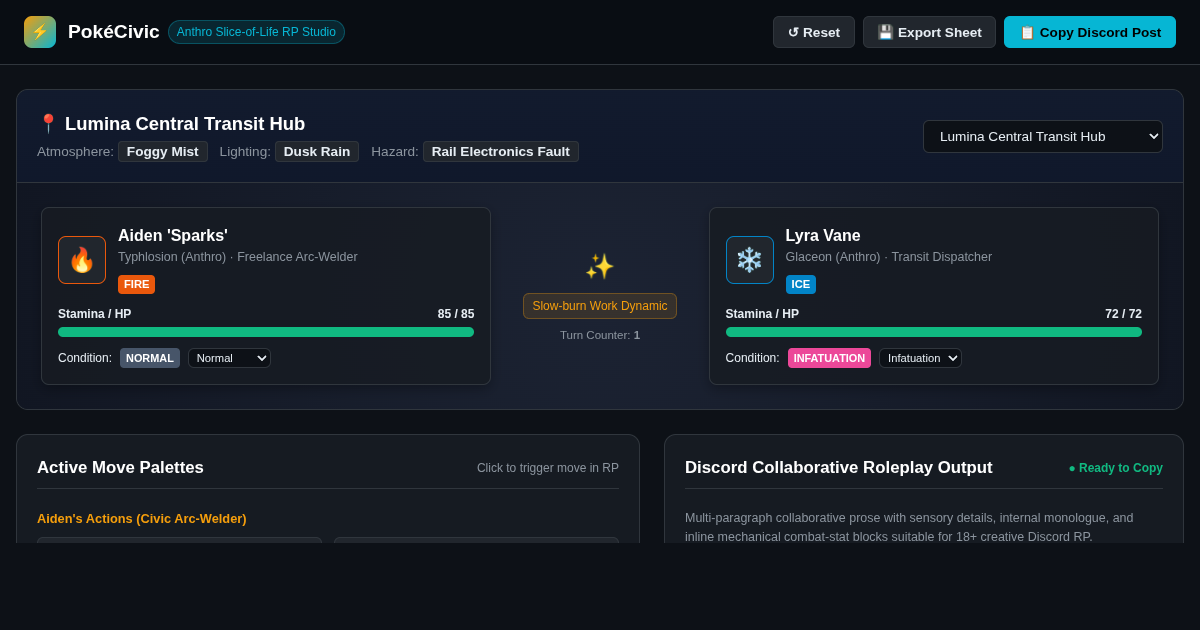Open Aiden's Normal condition dropdown

[x=229, y=358]
